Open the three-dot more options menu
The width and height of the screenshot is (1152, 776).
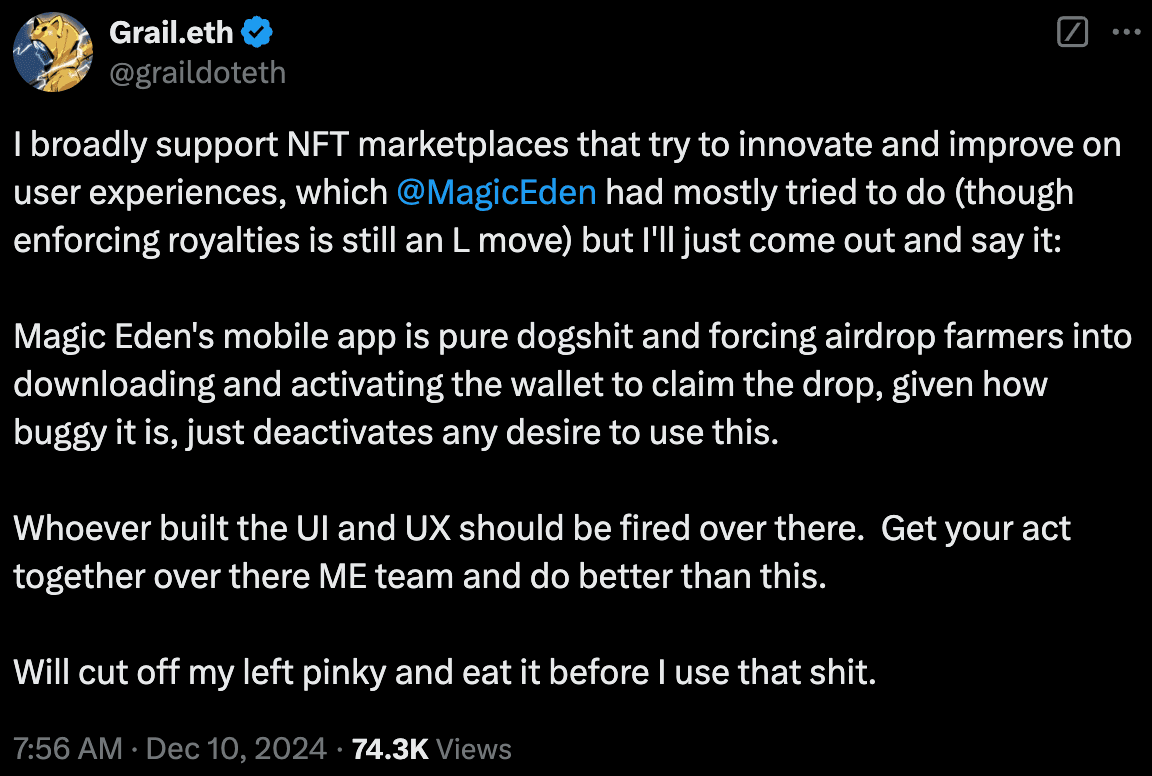(x=1126, y=32)
